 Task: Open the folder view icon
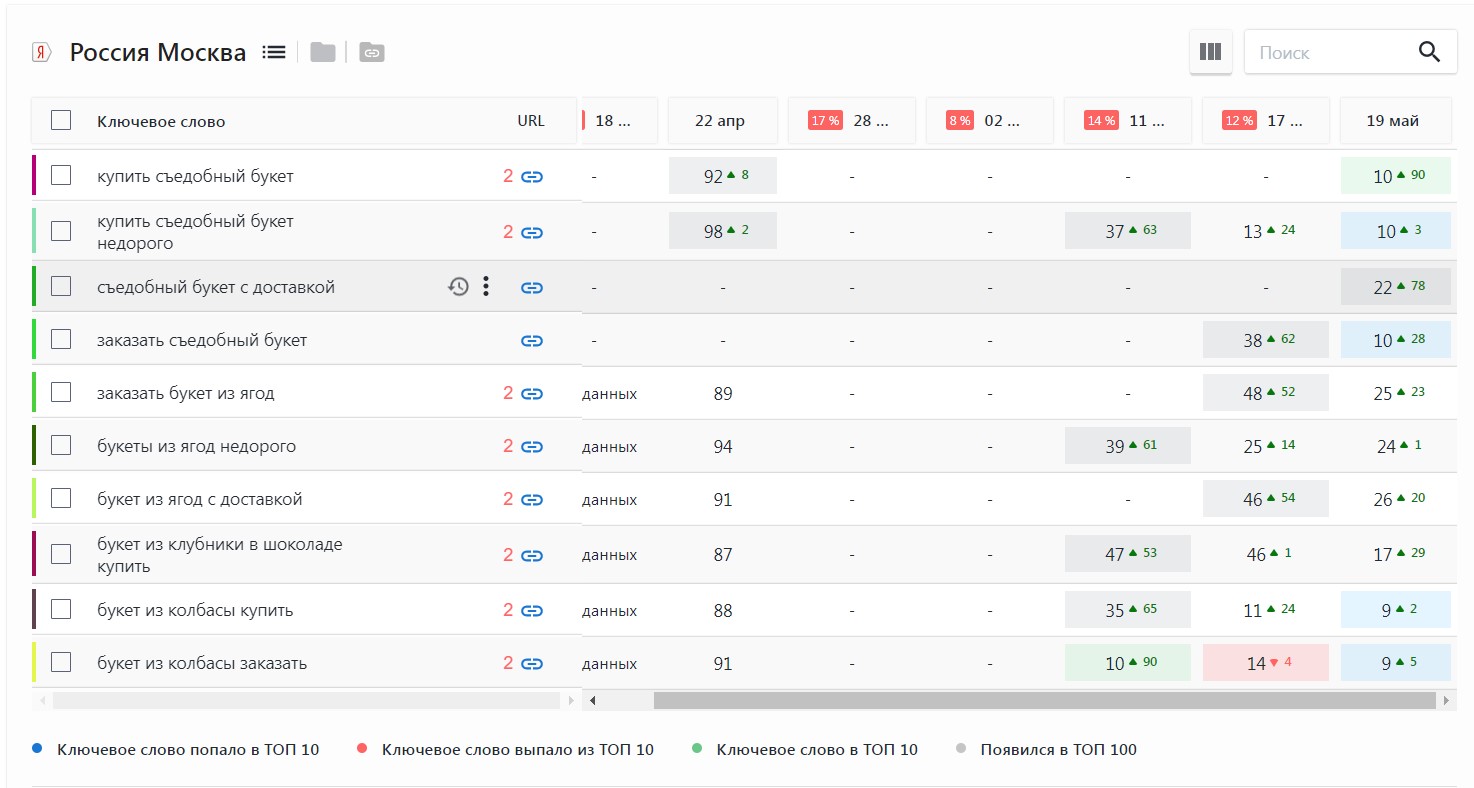point(322,52)
